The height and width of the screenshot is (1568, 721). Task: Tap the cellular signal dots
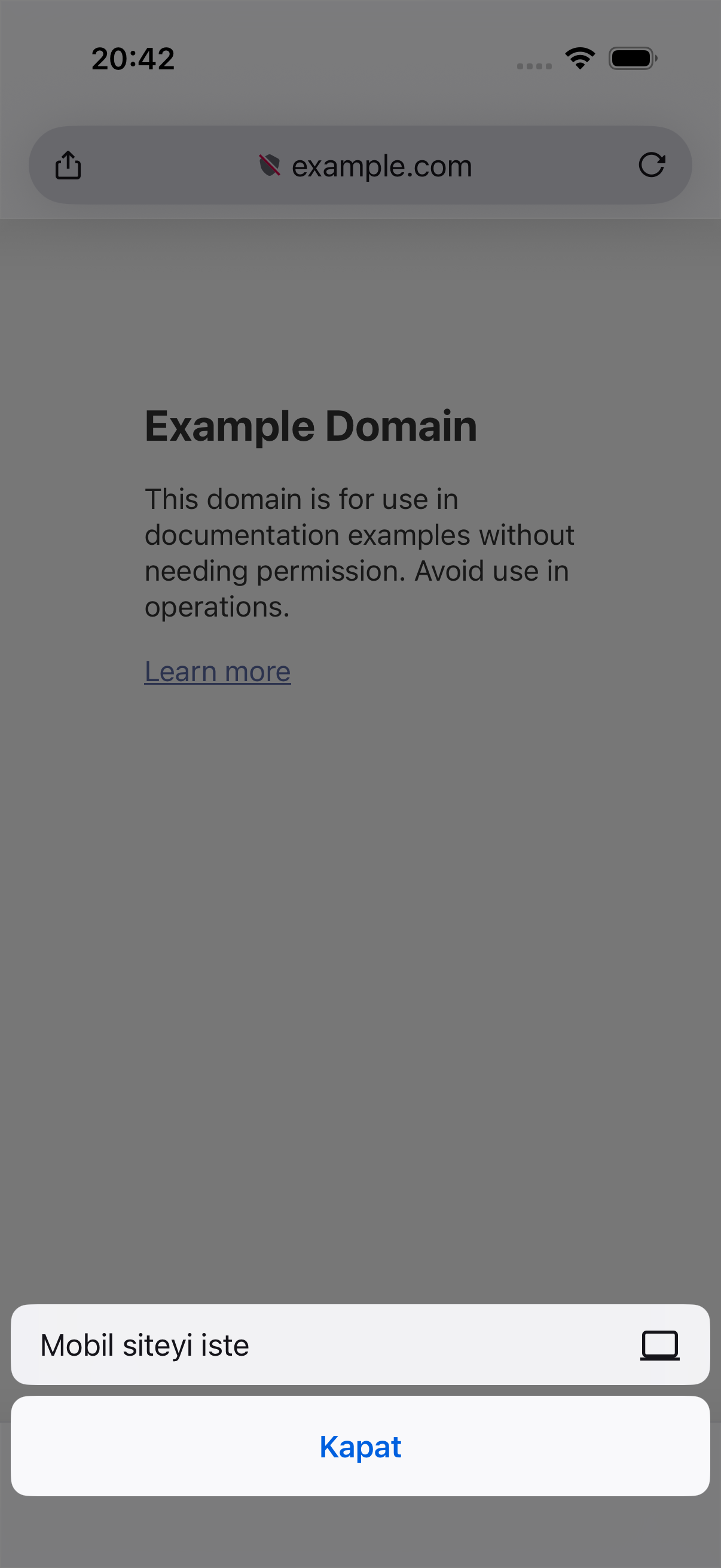[534, 66]
